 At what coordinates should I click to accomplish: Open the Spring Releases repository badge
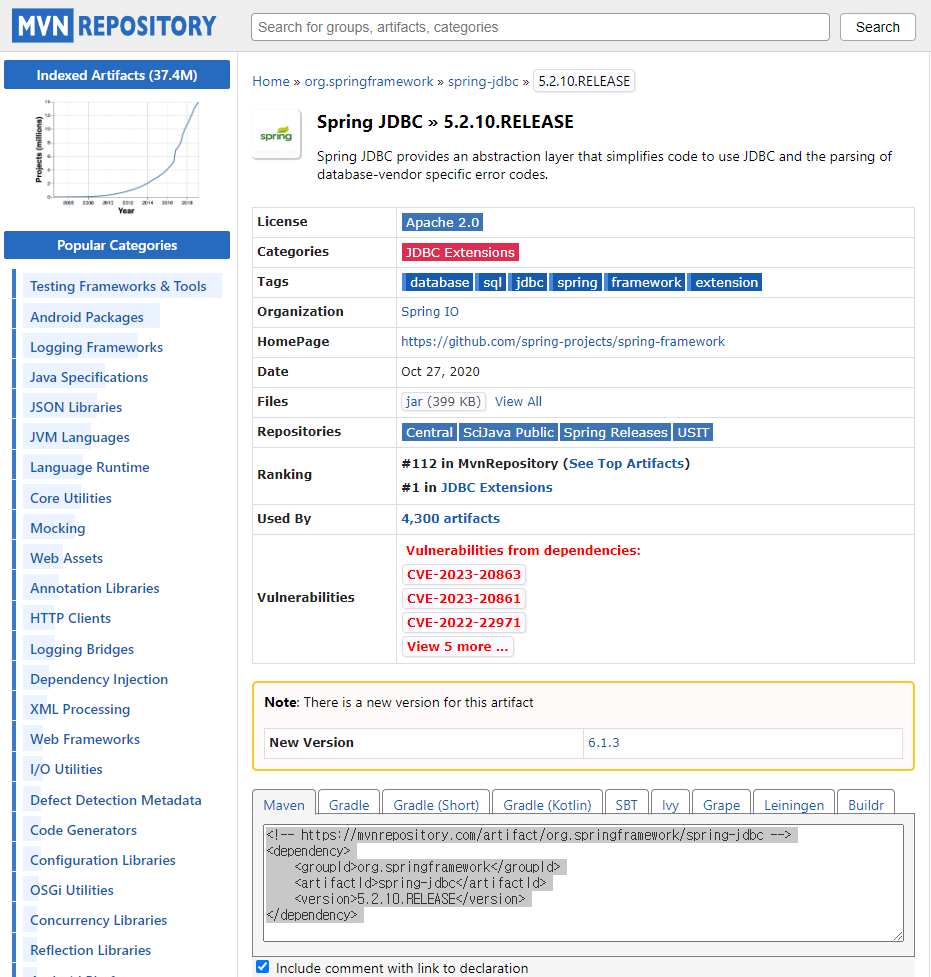click(615, 432)
